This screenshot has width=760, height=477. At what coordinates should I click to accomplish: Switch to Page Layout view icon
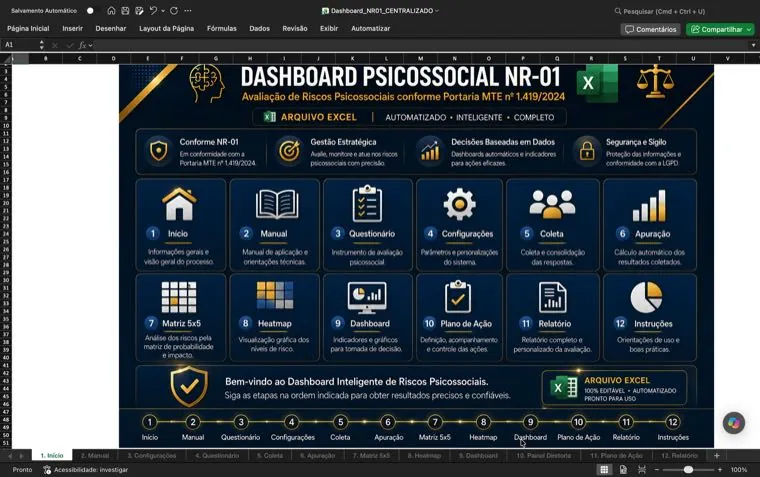(623, 470)
